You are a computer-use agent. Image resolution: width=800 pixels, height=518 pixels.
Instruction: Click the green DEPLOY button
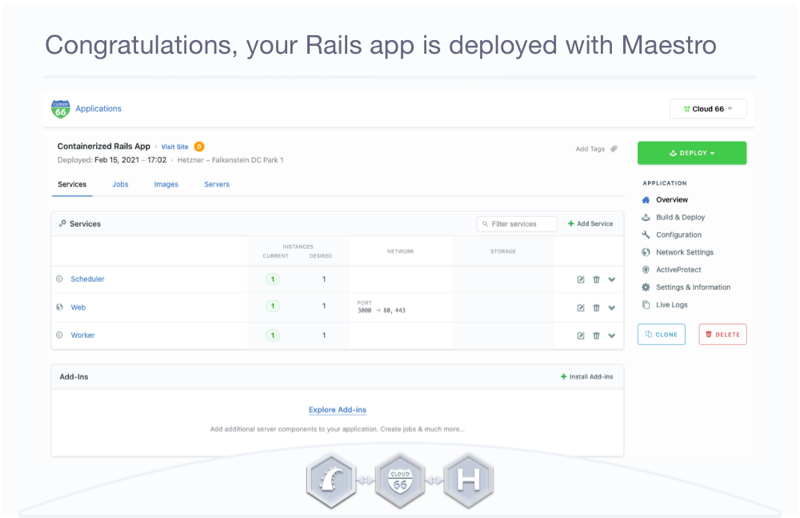pos(692,153)
